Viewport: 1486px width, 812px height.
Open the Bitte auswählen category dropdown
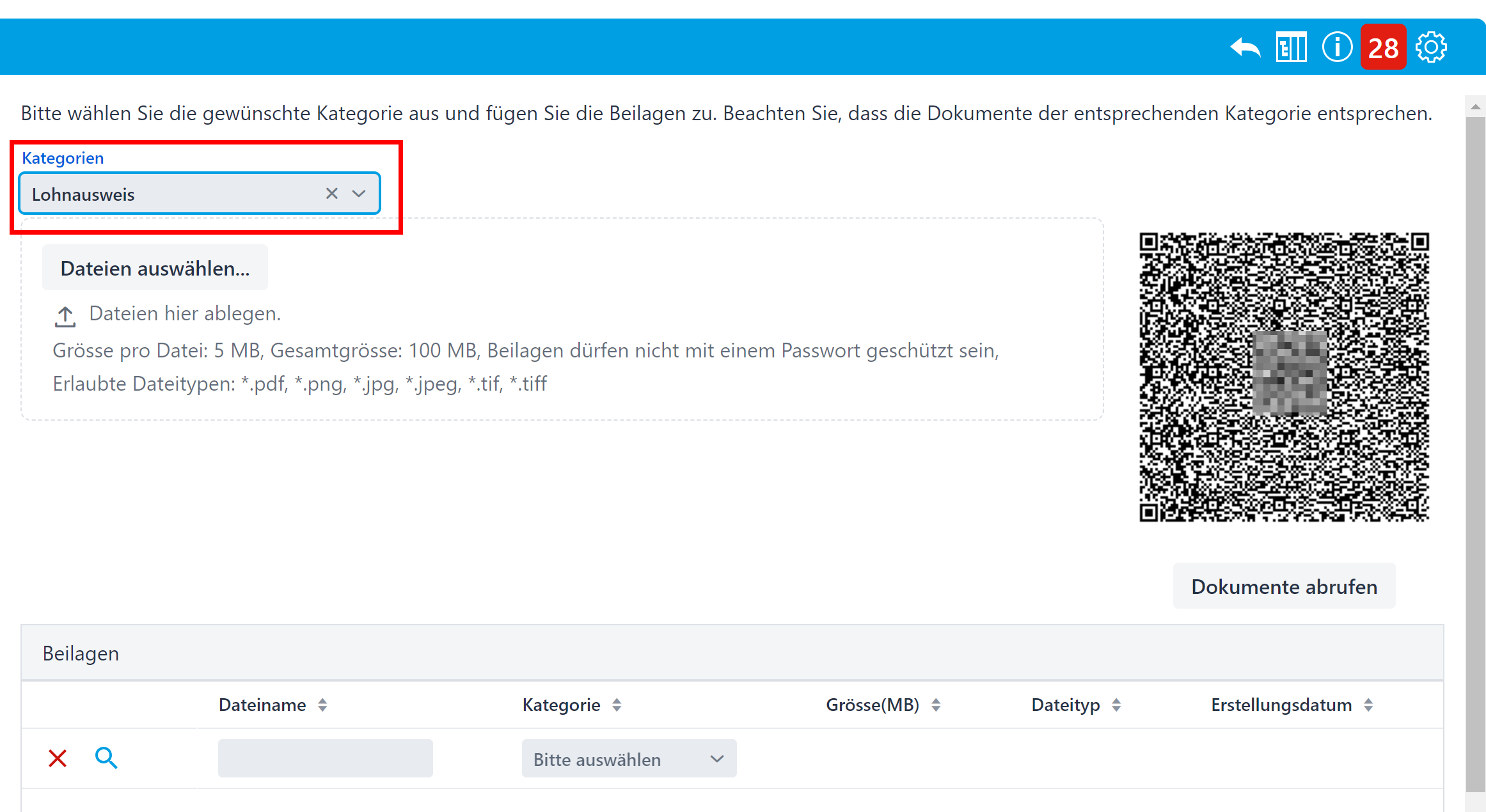629,759
